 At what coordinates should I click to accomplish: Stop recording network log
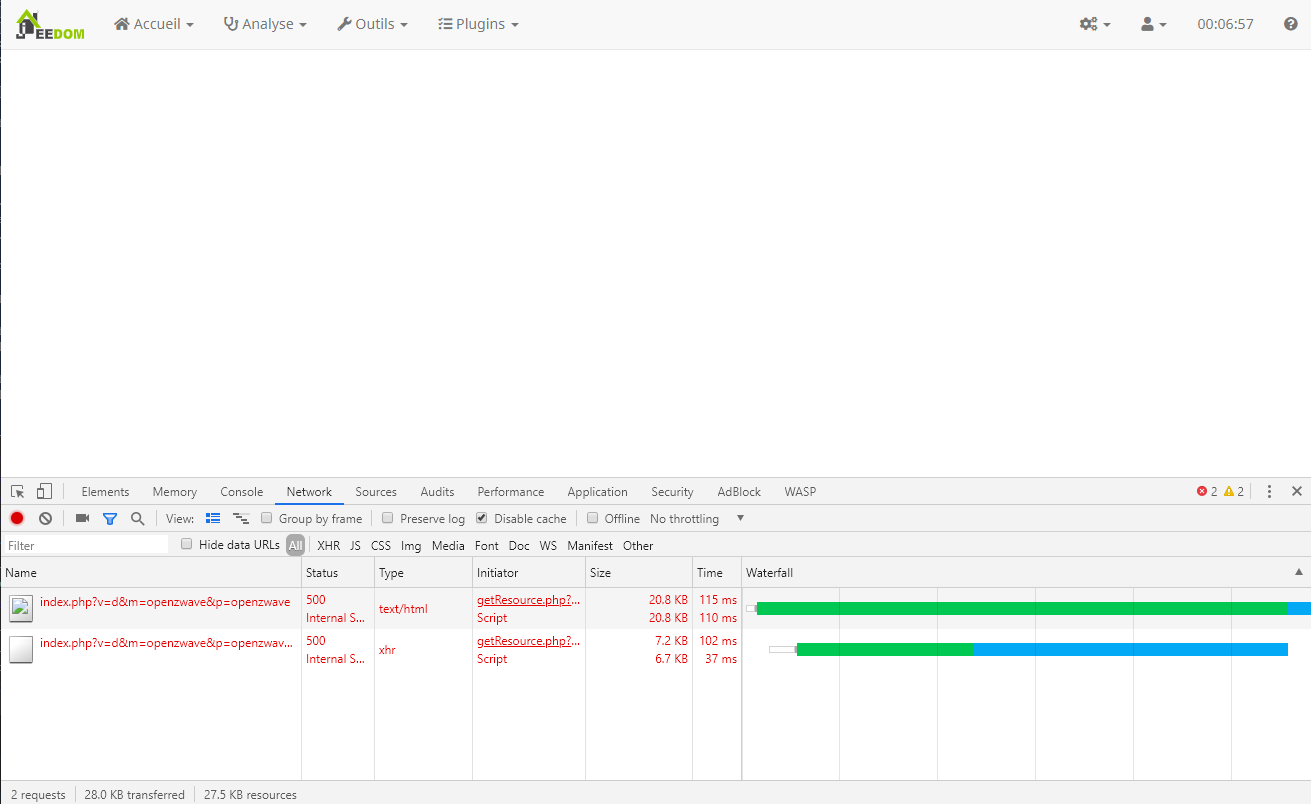(x=17, y=518)
